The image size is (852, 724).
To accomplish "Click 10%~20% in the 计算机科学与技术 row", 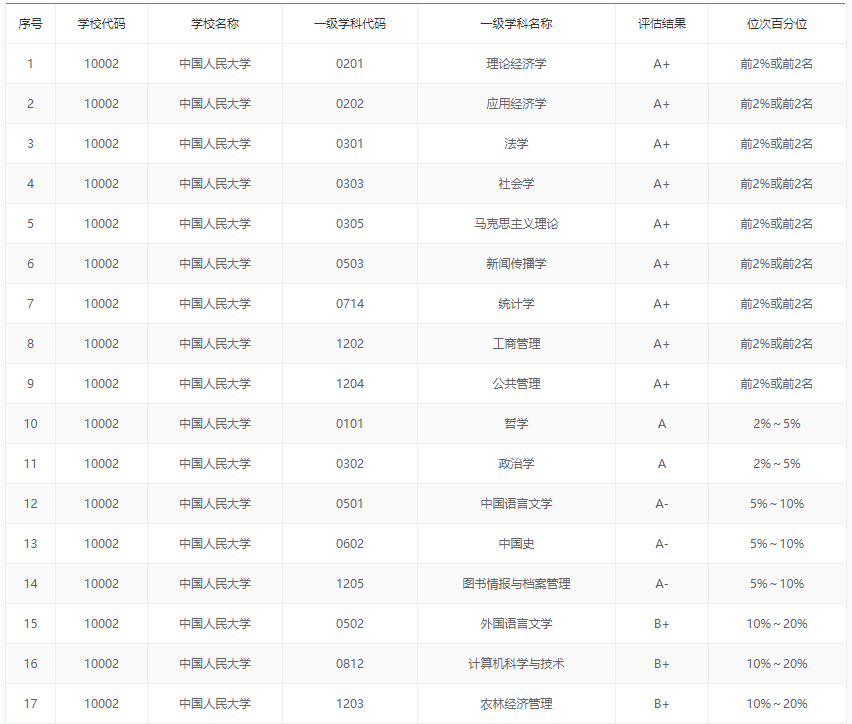I will tap(777, 664).
